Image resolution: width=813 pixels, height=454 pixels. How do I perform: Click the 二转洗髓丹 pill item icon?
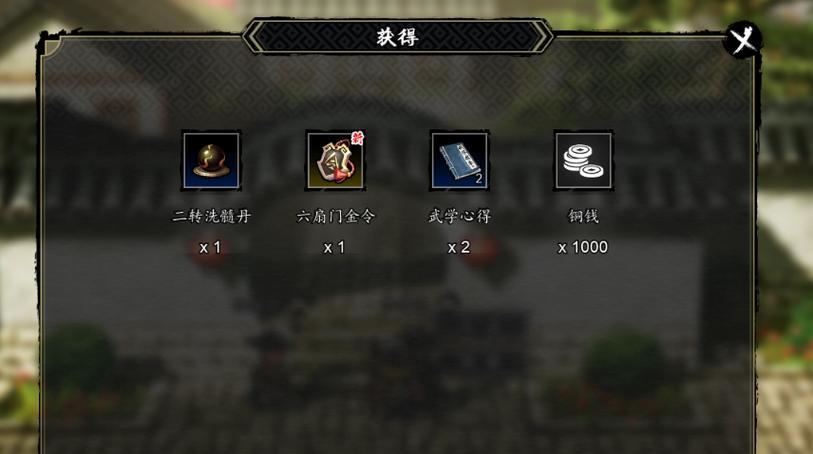coord(211,161)
